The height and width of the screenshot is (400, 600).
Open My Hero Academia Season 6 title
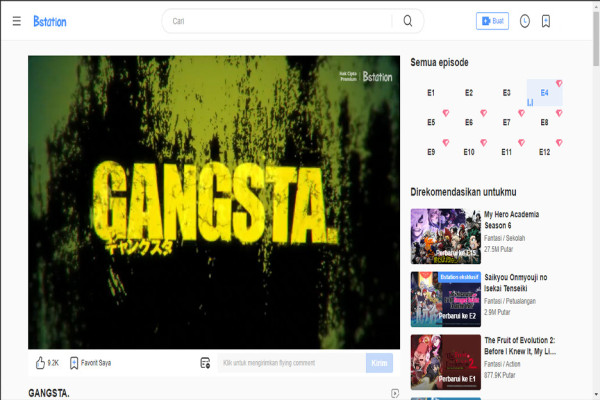click(x=512, y=220)
